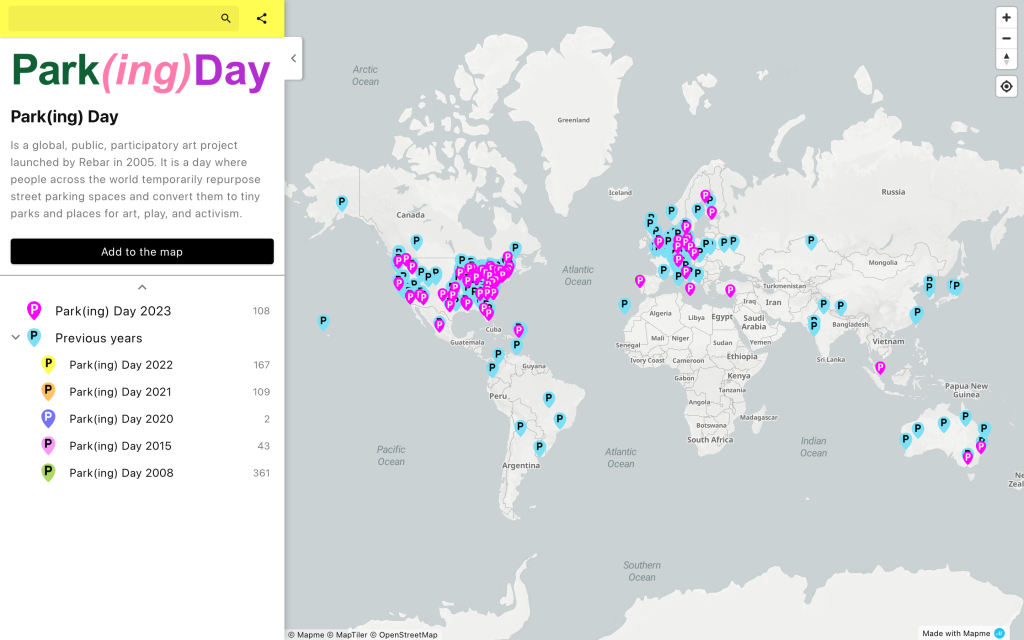This screenshot has width=1024, height=640.
Task: Click the magenta 2023 pin icon in legend
Action: 34,310
